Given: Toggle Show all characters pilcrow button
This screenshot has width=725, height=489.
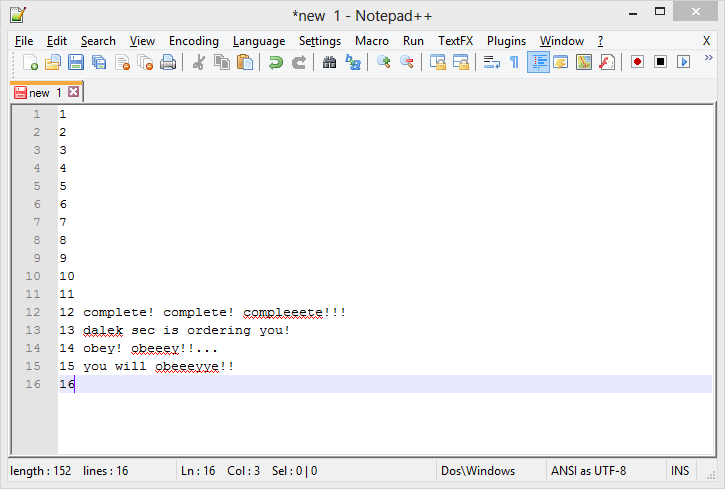Looking at the screenshot, I should click(514, 62).
